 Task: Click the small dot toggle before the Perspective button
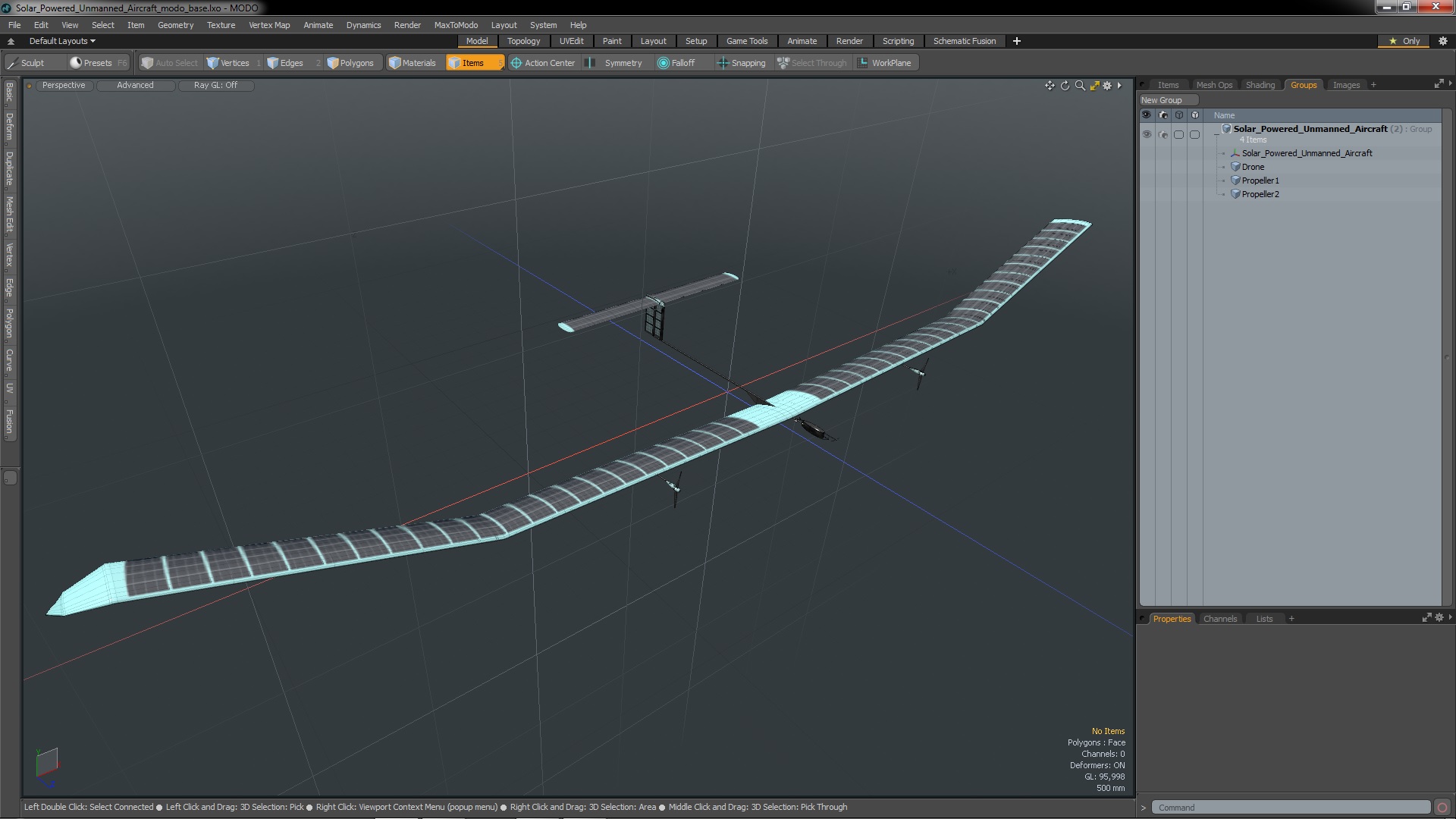click(30, 86)
